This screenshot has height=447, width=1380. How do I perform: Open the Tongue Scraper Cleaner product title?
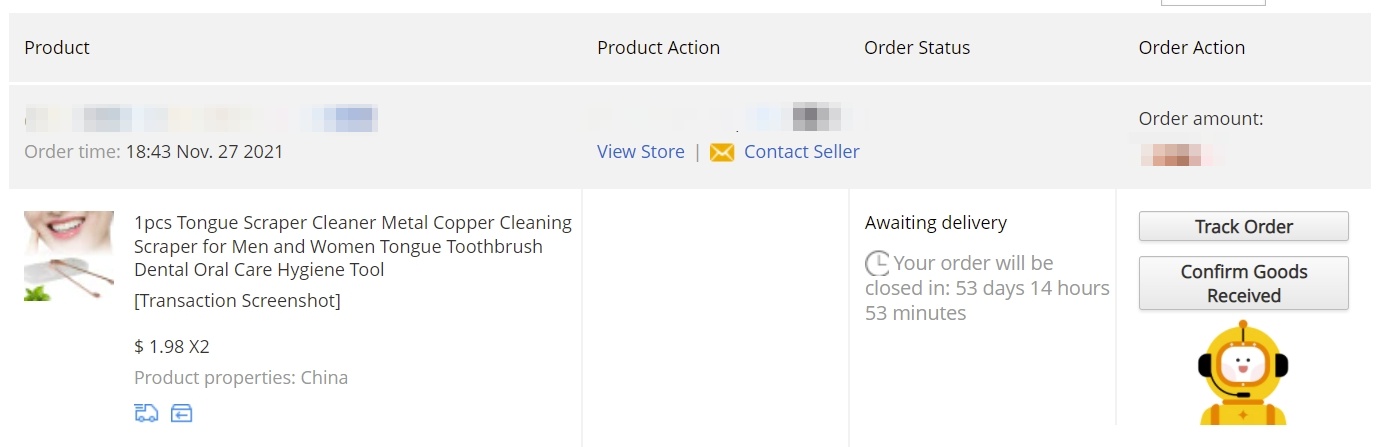352,246
